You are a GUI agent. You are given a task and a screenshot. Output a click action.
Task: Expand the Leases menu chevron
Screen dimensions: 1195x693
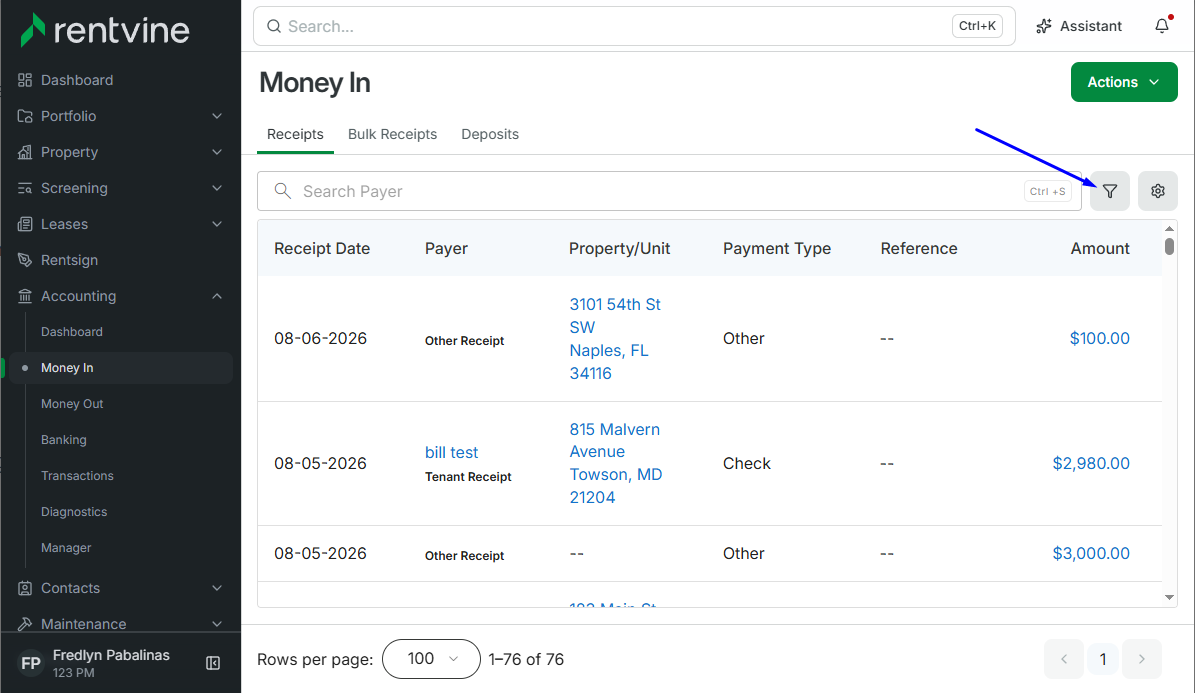pos(217,224)
